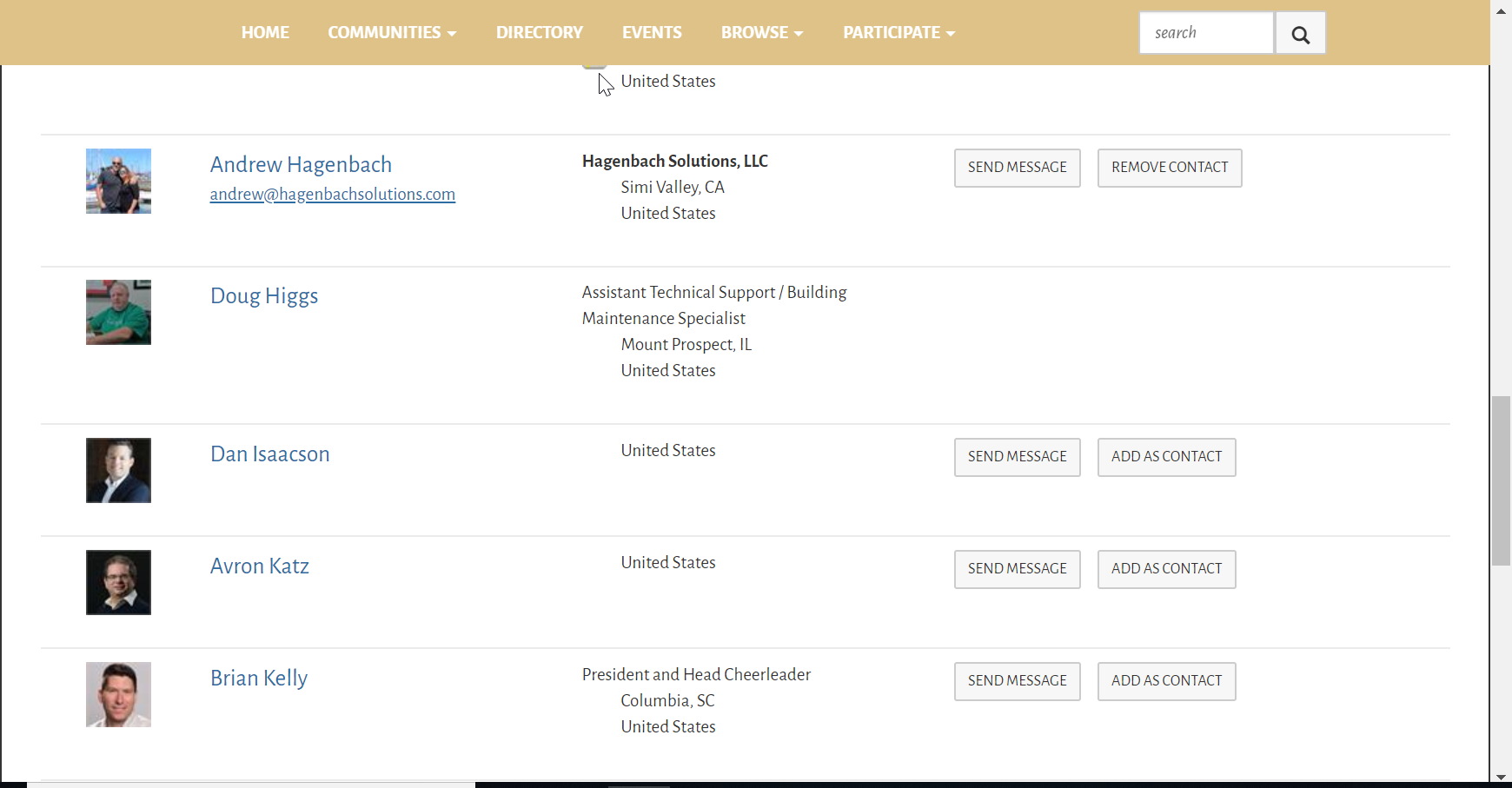
Task: Expand the PARTICIPATE dropdown menu
Action: point(899,33)
